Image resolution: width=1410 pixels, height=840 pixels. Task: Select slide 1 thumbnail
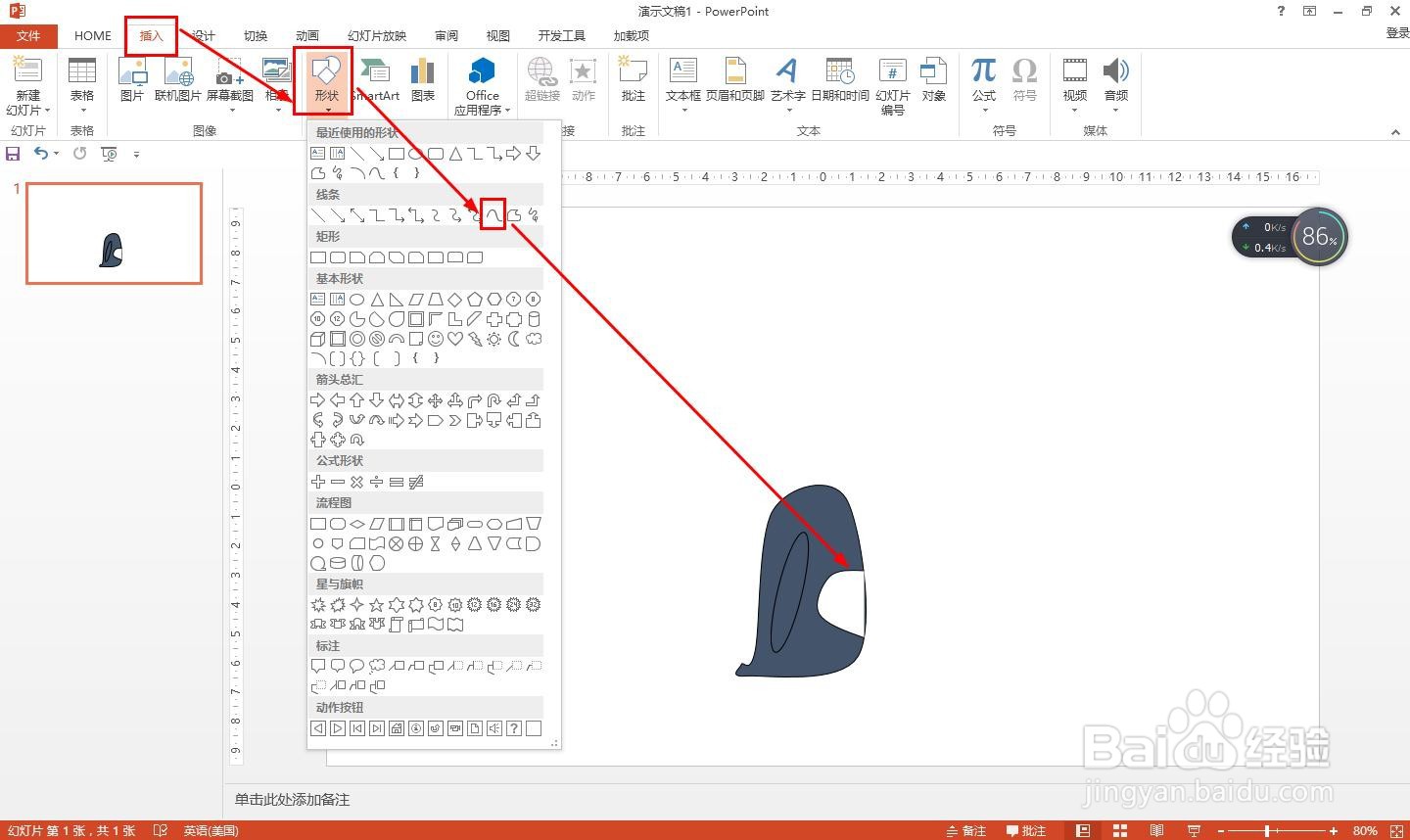[115, 233]
